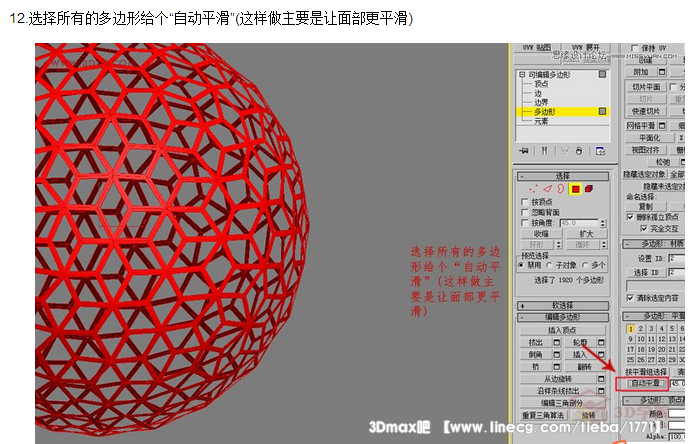Click the 按平滑组选择 button
Image resolution: width=690 pixels, height=444 pixels.
tap(646, 372)
